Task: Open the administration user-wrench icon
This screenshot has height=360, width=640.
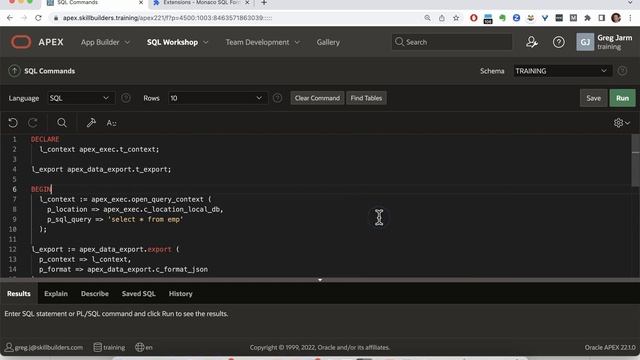Action: (x=531, y=42)
